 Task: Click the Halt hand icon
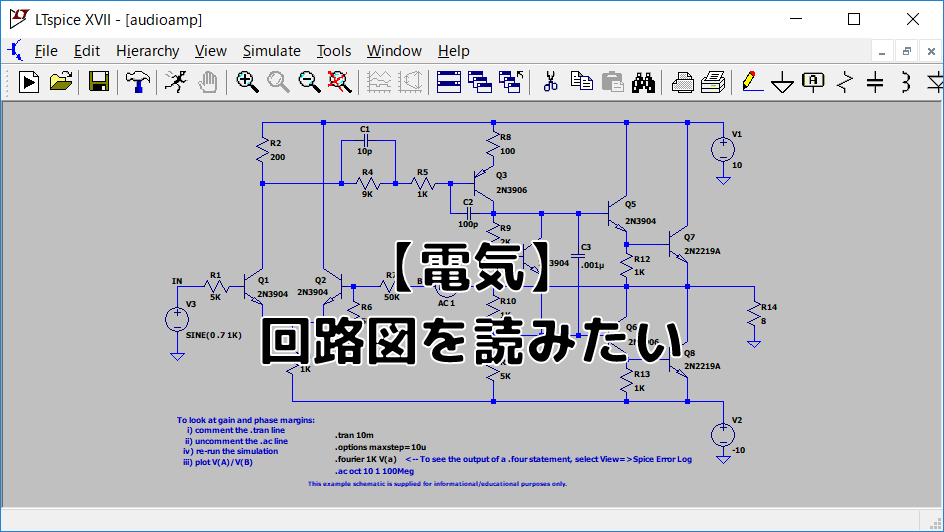point(208,82)
